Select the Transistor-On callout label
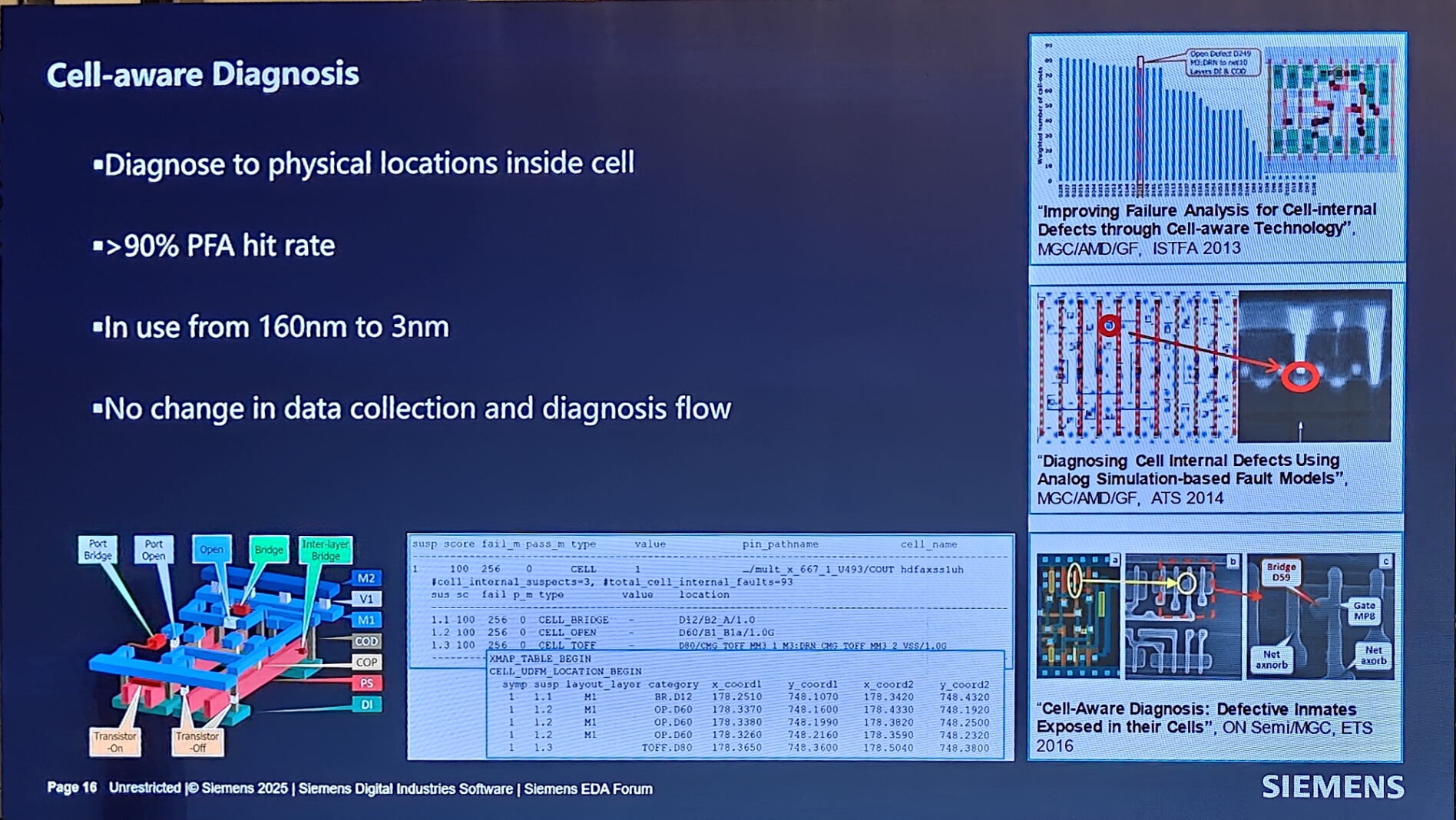The height and width of the screenshot is (820, 1456). click(115, 742)
